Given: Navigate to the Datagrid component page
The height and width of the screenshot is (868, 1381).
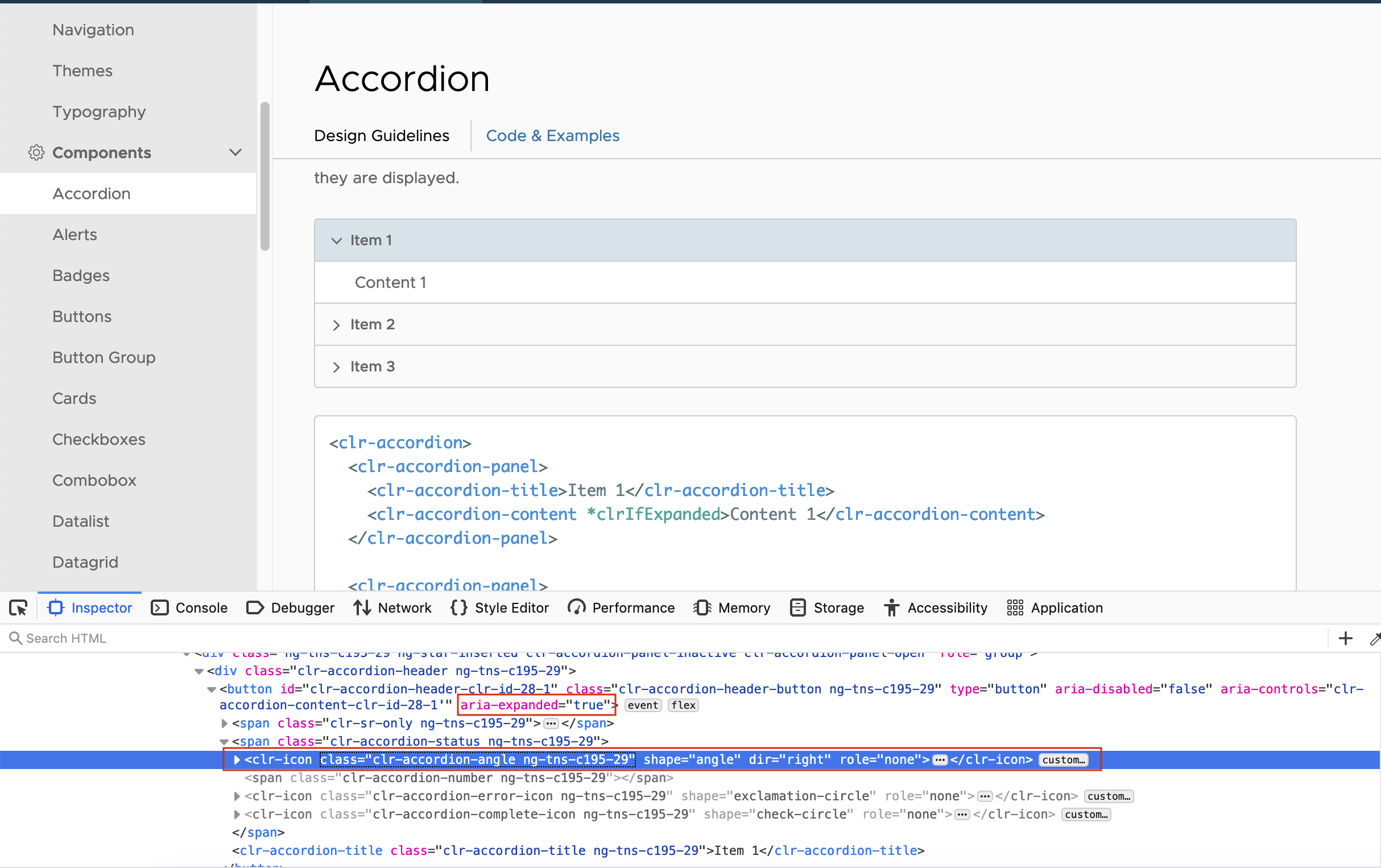Looking at the screenshot, I should click(85, 562).
